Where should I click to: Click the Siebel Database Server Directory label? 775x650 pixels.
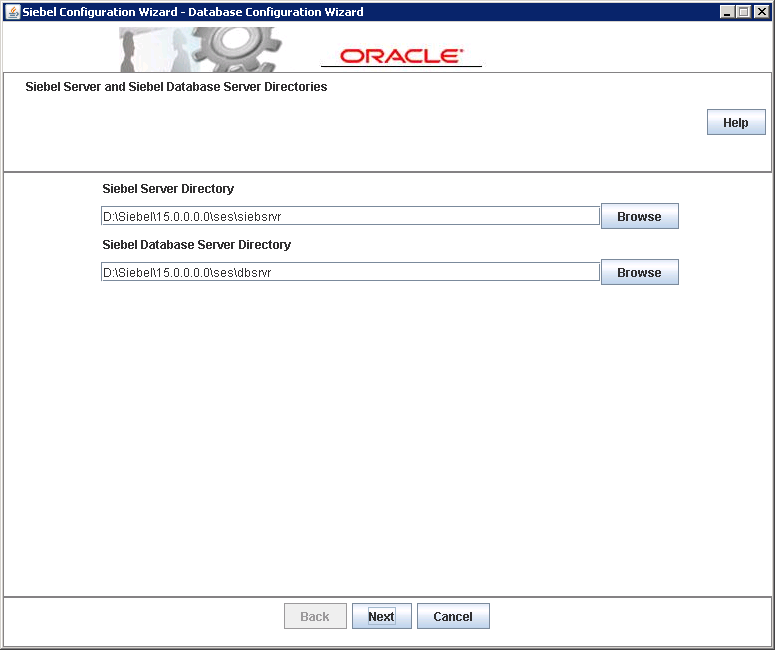pos(197,245)
